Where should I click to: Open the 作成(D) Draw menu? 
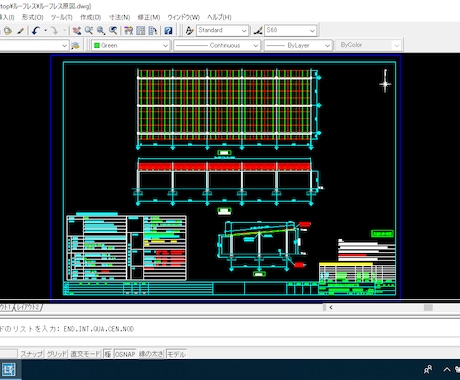90,17
